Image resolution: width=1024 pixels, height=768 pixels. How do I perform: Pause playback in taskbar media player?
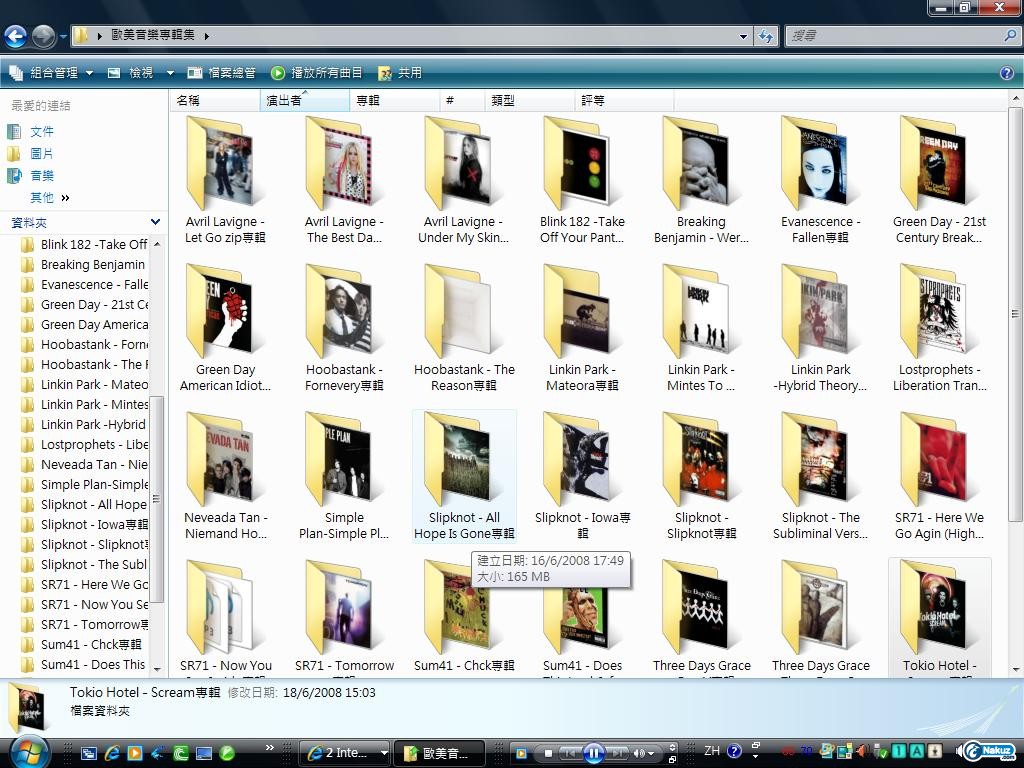(593, 753)
